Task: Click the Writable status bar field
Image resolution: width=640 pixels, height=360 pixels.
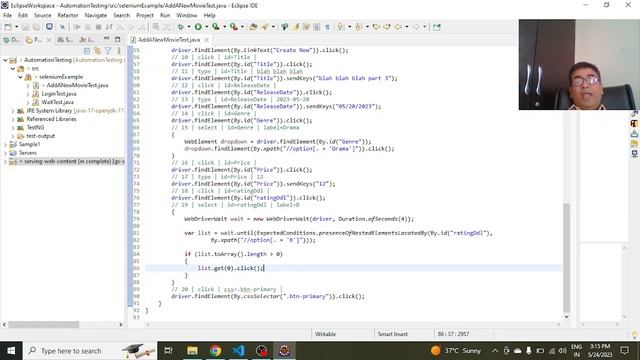Action: pos(325,334)
